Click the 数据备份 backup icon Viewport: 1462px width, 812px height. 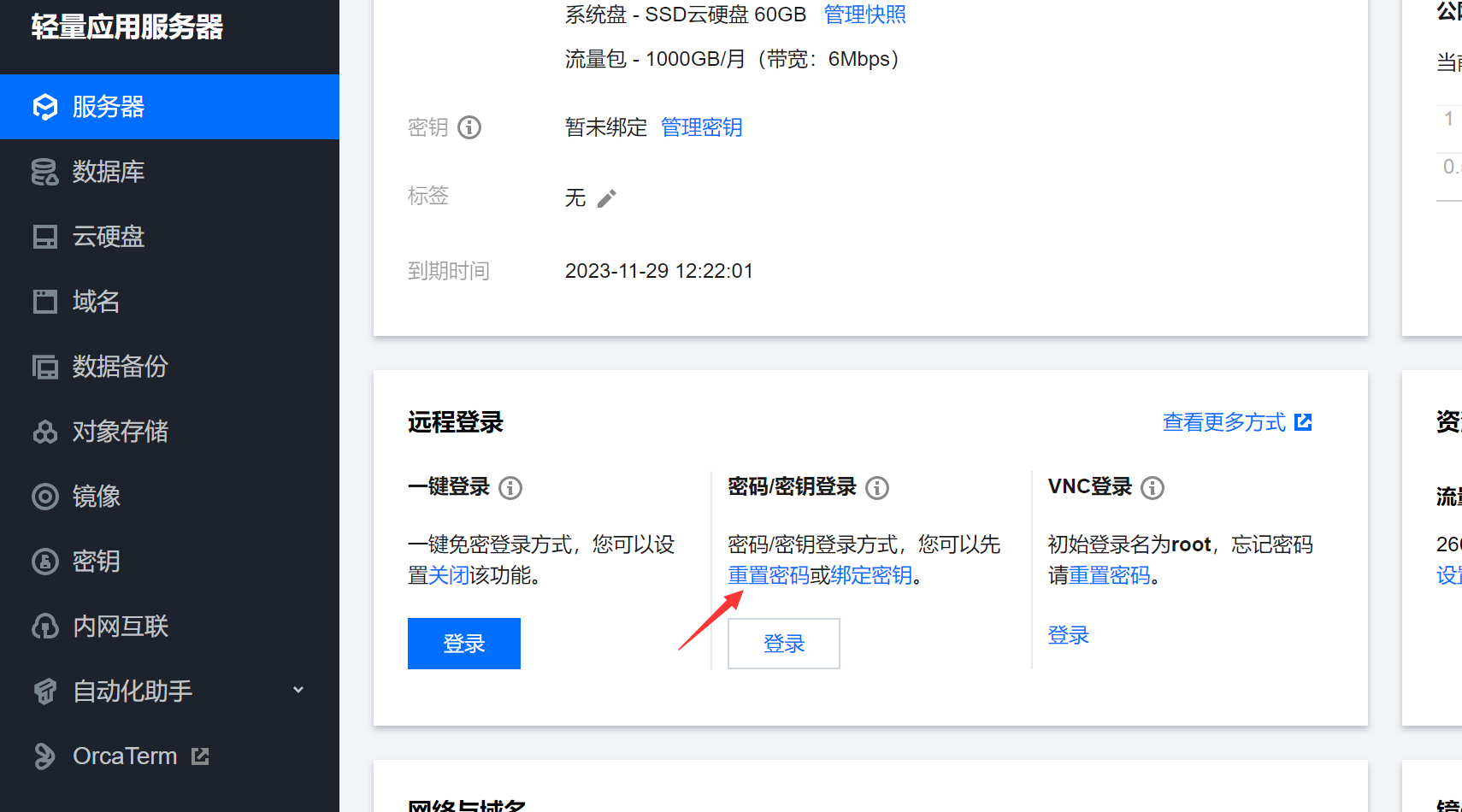[x=45, y=367]
